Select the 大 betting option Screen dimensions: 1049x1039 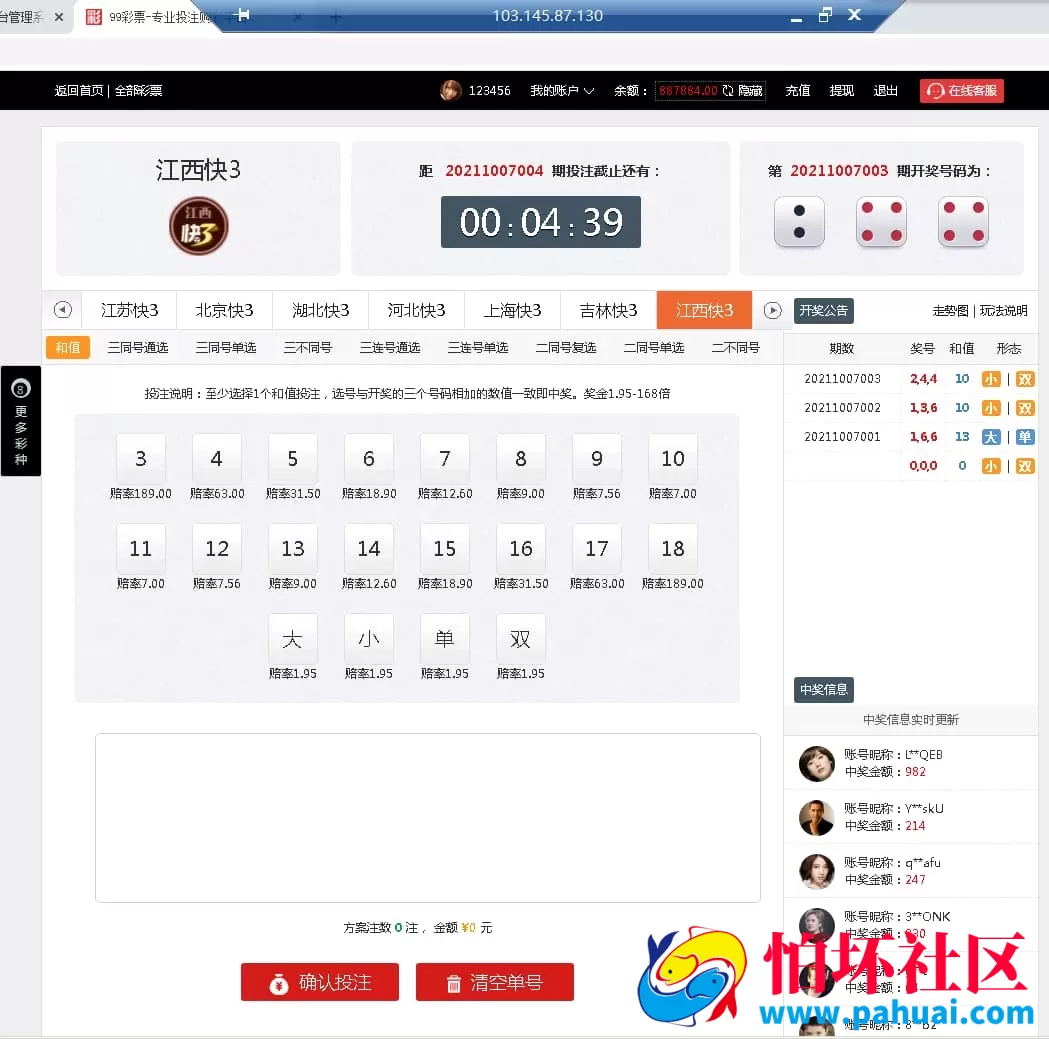pos(293,637)
